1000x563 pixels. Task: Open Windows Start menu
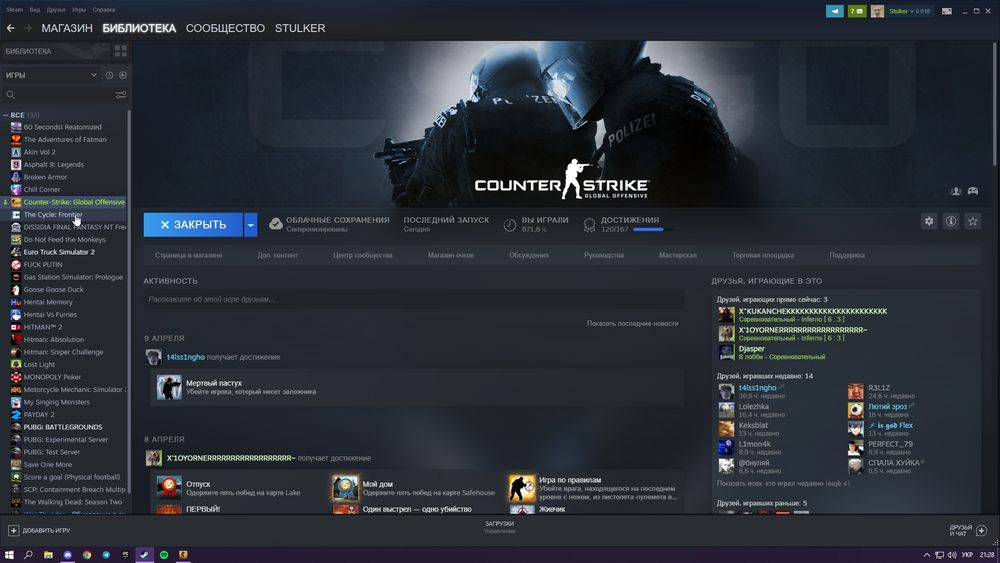[x=9, y=555]
